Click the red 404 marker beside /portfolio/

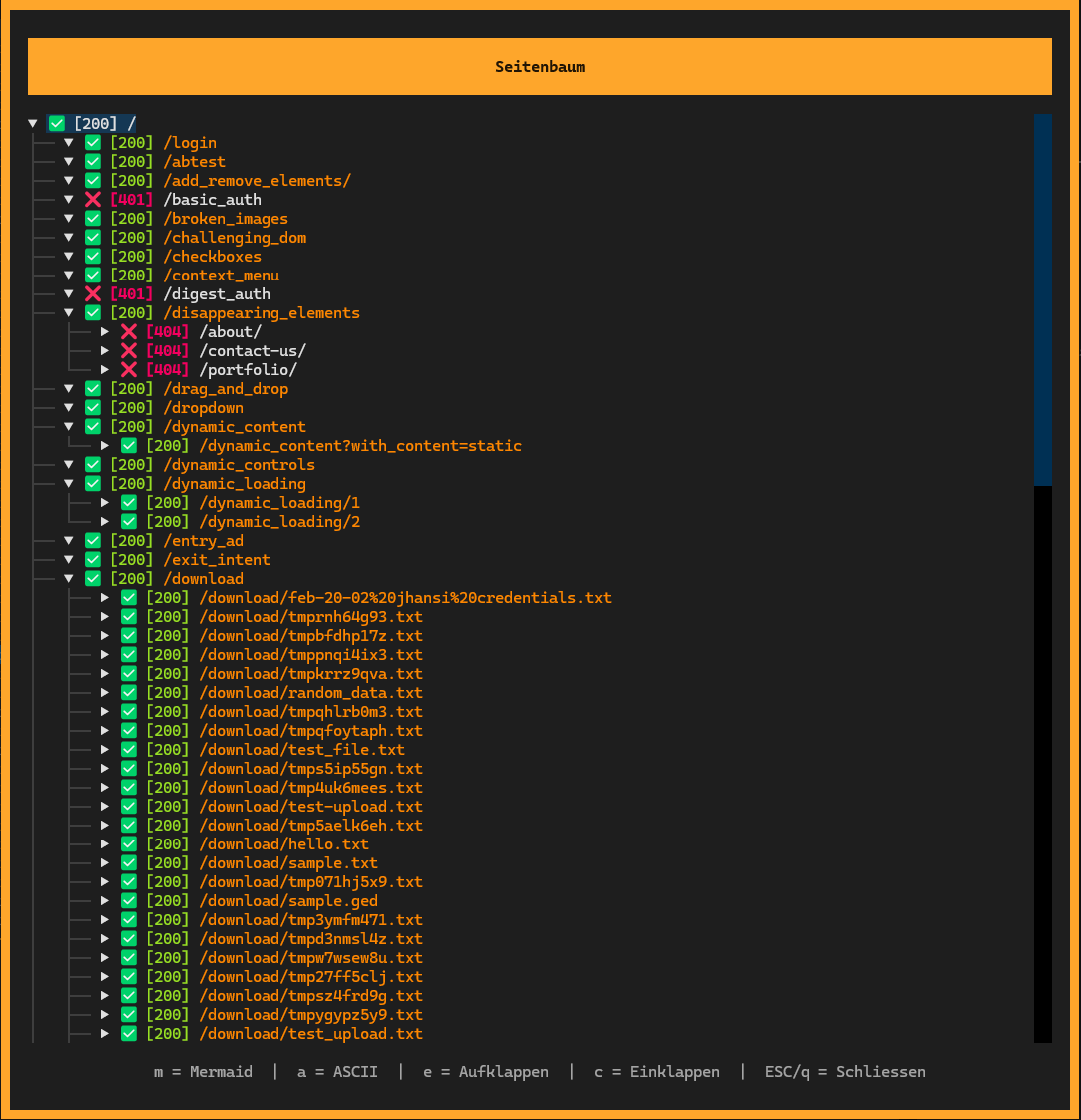pyautogui.click(x=128, y=369)
